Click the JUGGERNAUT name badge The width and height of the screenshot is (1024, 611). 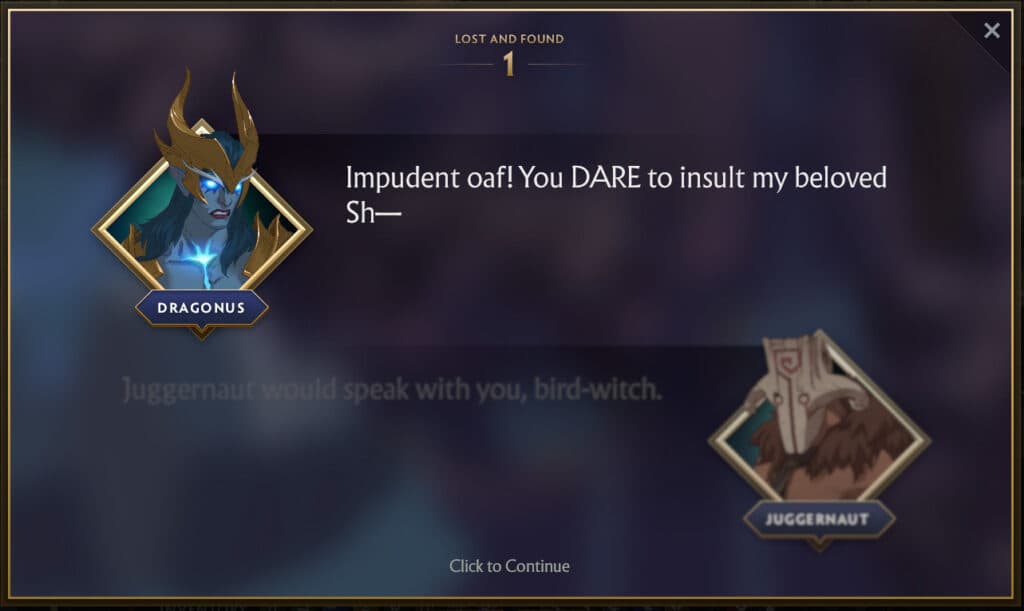pyautogui.click(x=817, y=519)
